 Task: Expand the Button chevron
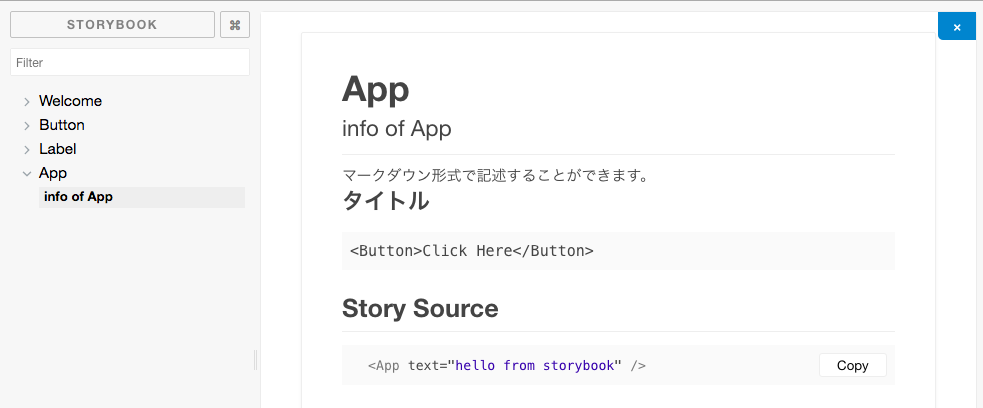[26, 125]
